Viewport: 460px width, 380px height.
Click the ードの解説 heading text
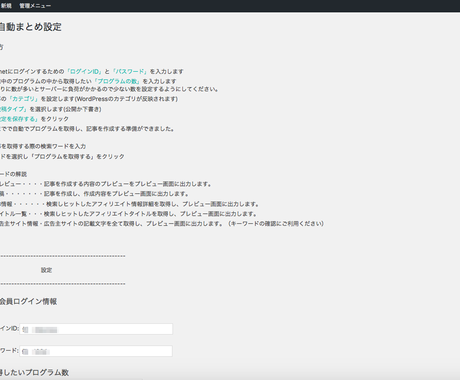pos(13,174)
